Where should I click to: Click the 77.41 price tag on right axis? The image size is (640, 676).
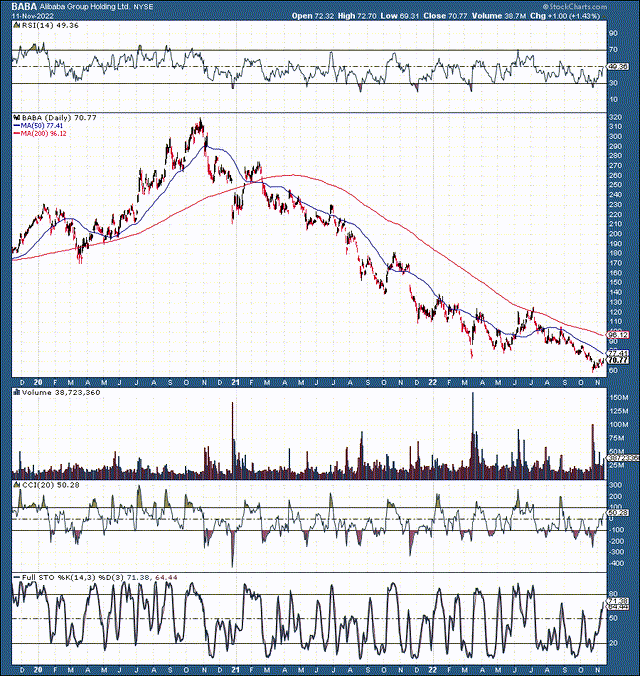618,353
